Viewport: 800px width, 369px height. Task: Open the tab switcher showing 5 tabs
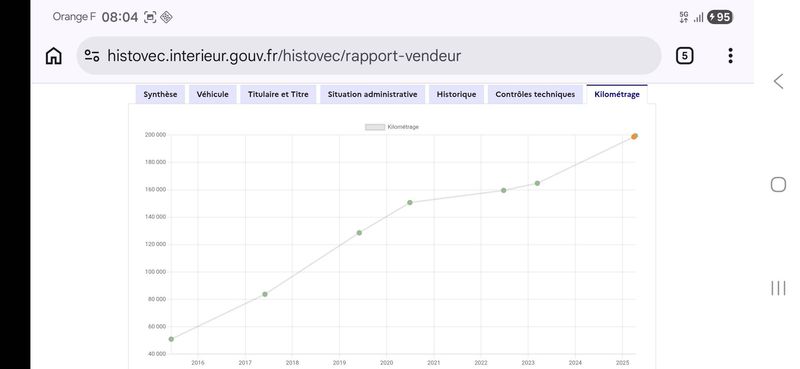coord(684,56)
